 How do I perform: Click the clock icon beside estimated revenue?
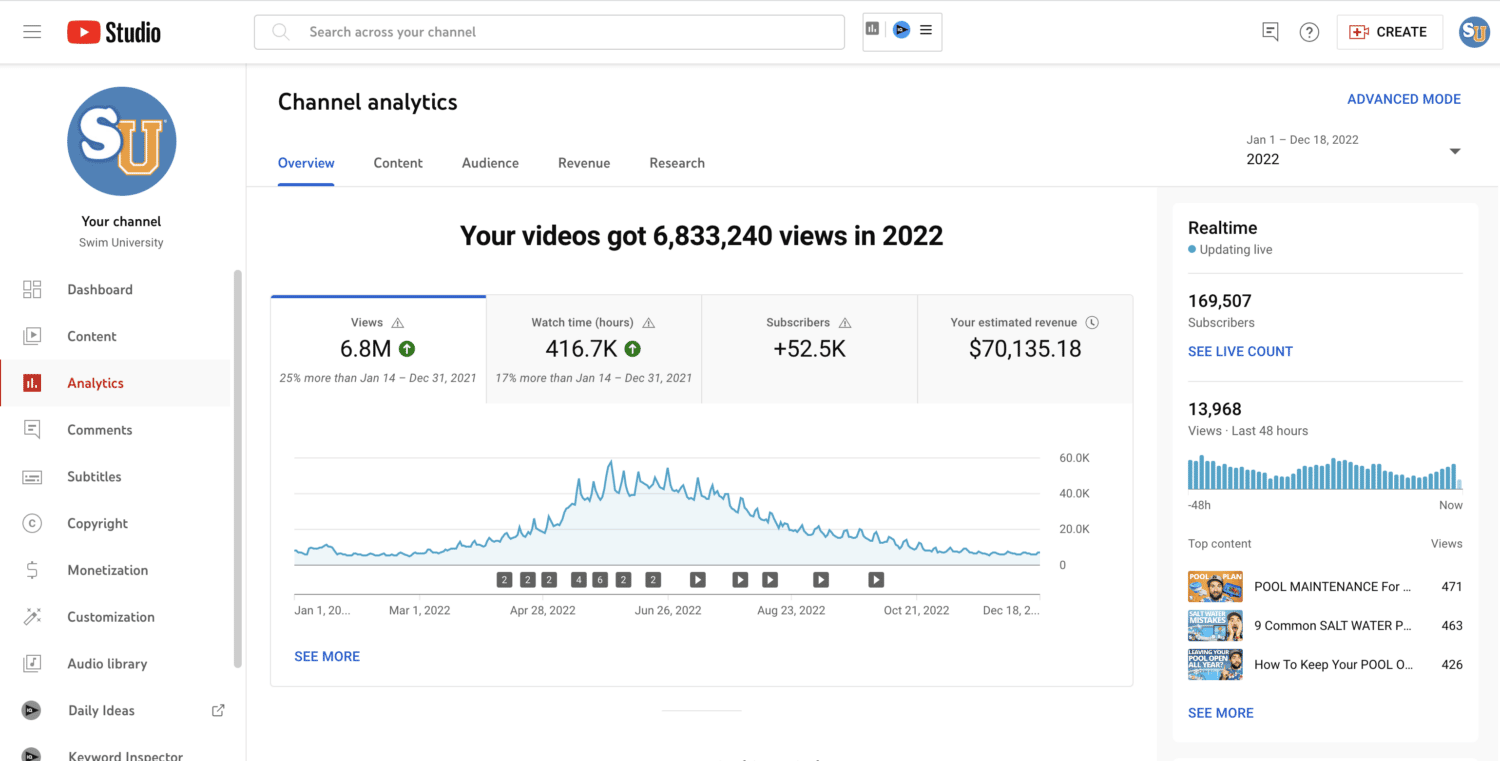1092,323
